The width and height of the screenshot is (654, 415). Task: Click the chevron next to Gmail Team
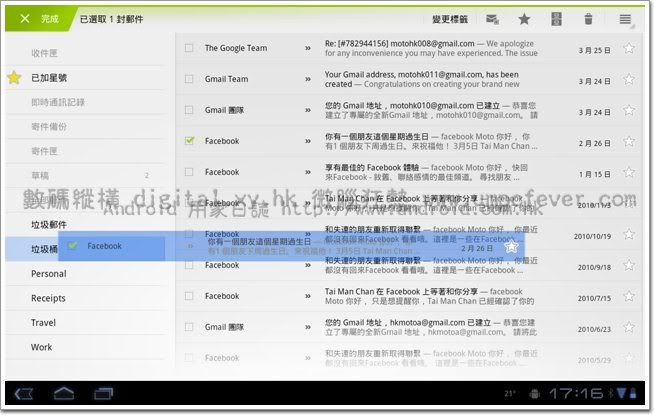pyautogui.click(x=308, y=79)
